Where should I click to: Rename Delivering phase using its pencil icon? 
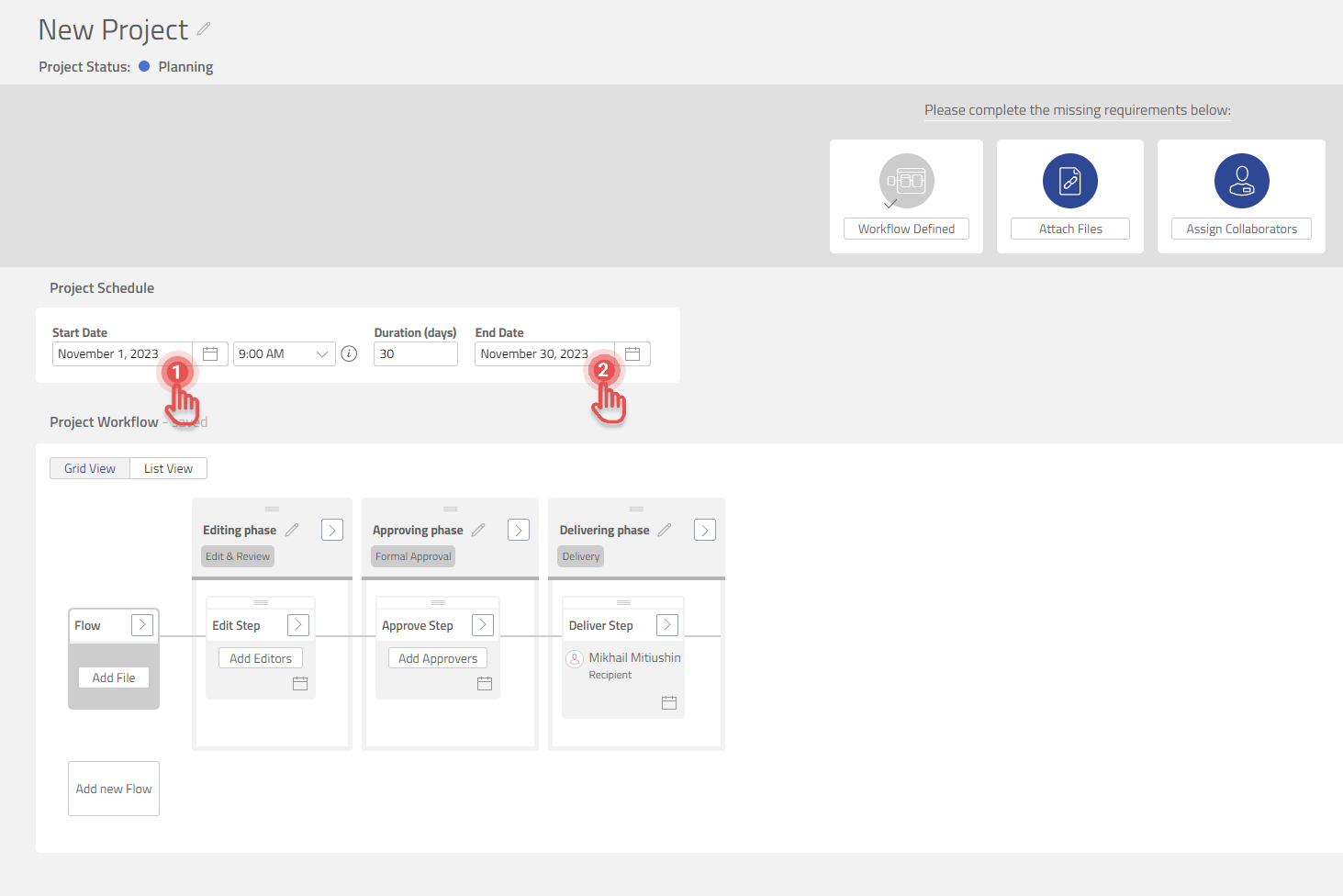665,531
